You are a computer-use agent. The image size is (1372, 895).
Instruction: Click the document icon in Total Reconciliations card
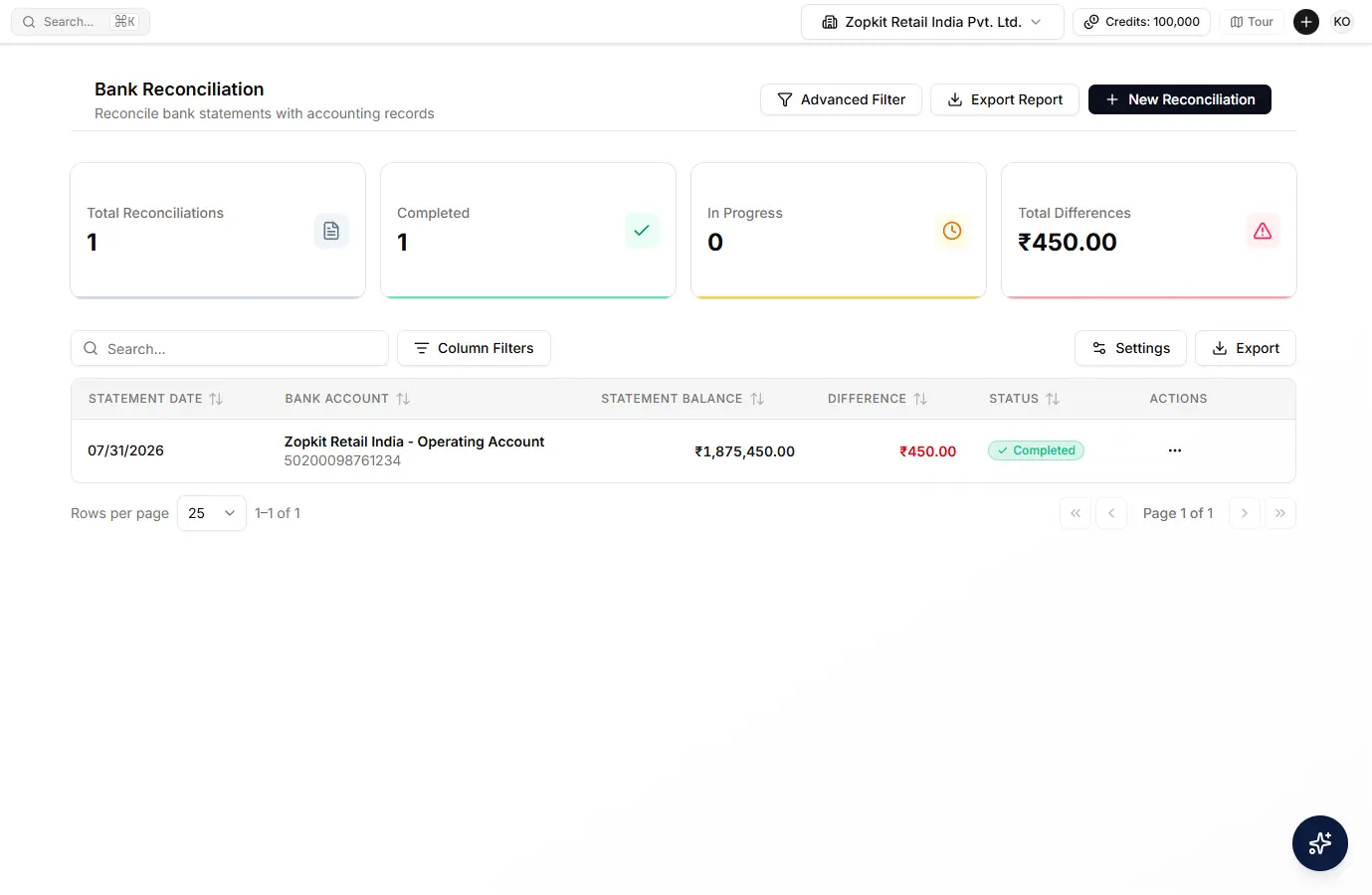331,231
